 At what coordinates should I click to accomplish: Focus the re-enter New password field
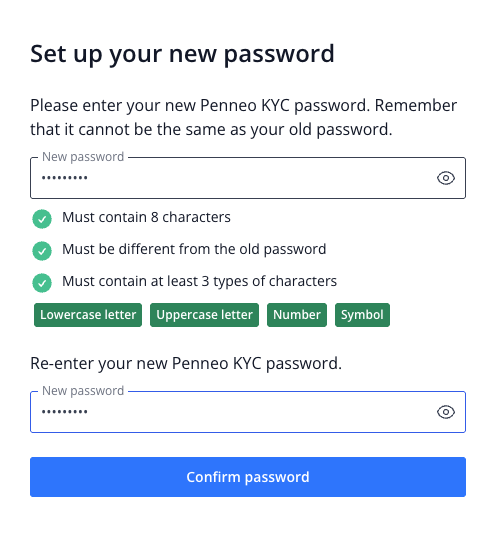pyautogui.click(x=248, y=412)
